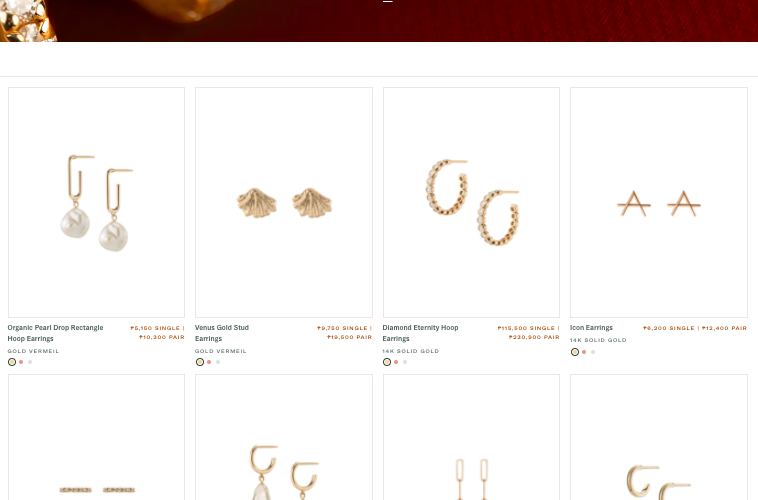Pick silver swatch for Diamond Eternity Hoop Earrings
The image size is (758, 500).
click(x=405, y=362)
